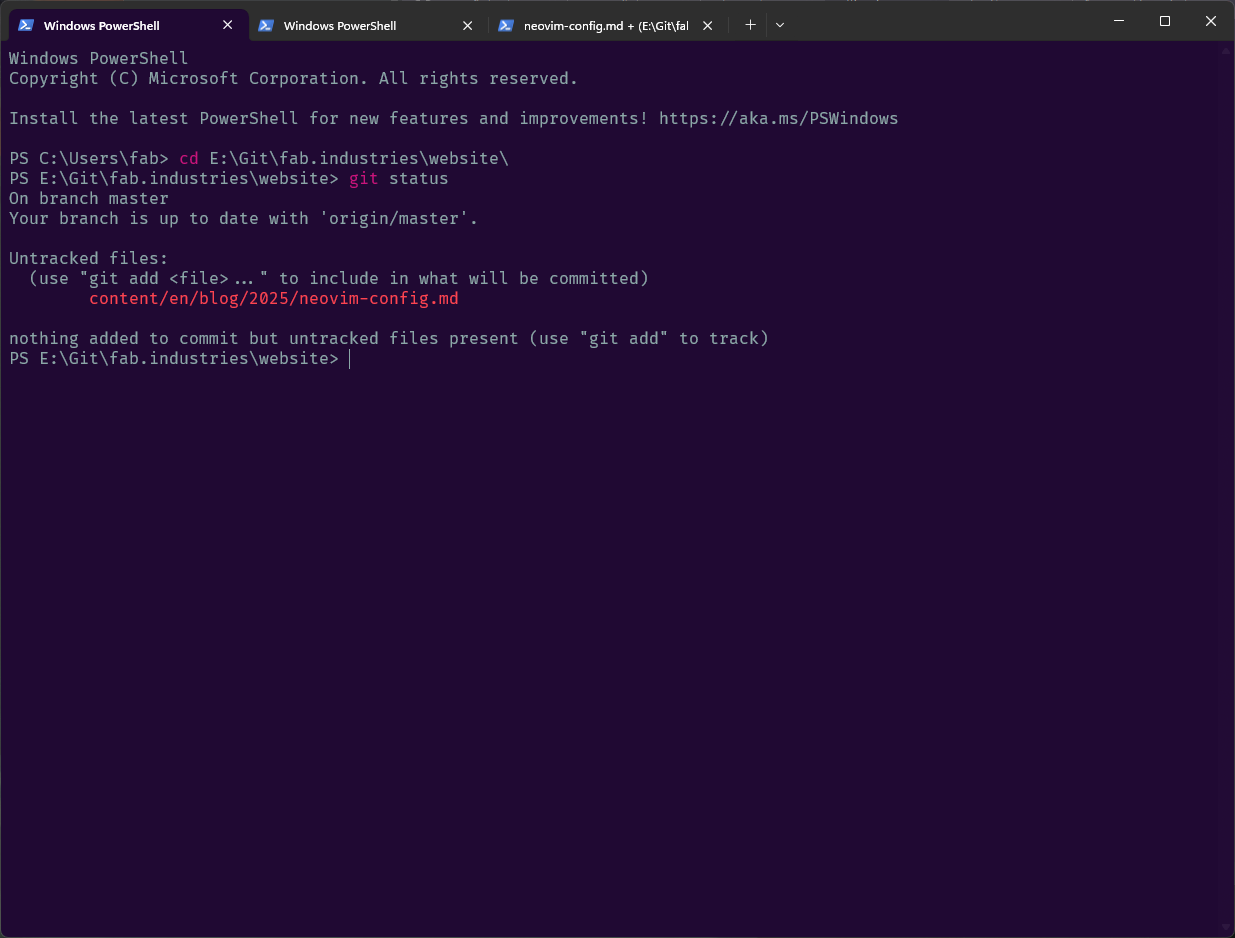Click the PowerShell icon on second tab
This screenshot has height=938, width=1235.
(266, 25)
